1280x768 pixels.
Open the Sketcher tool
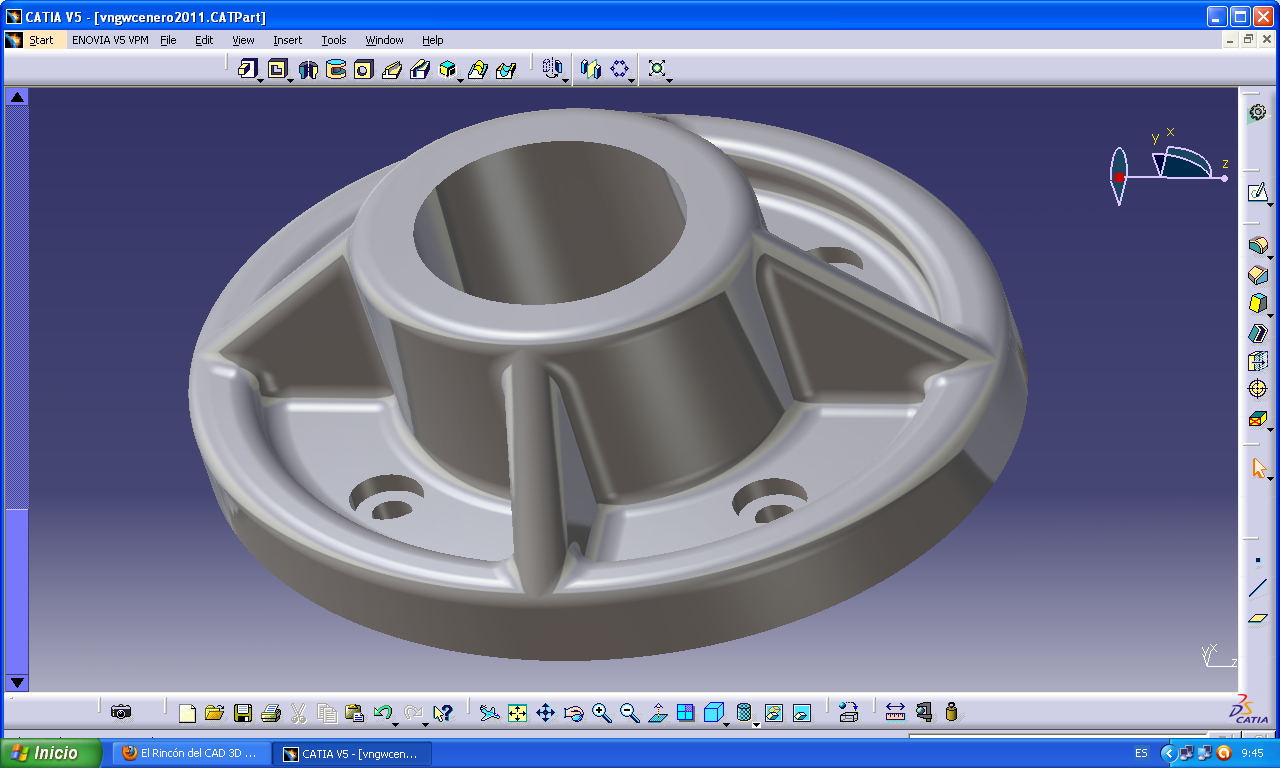click(x=1257, y=192)
